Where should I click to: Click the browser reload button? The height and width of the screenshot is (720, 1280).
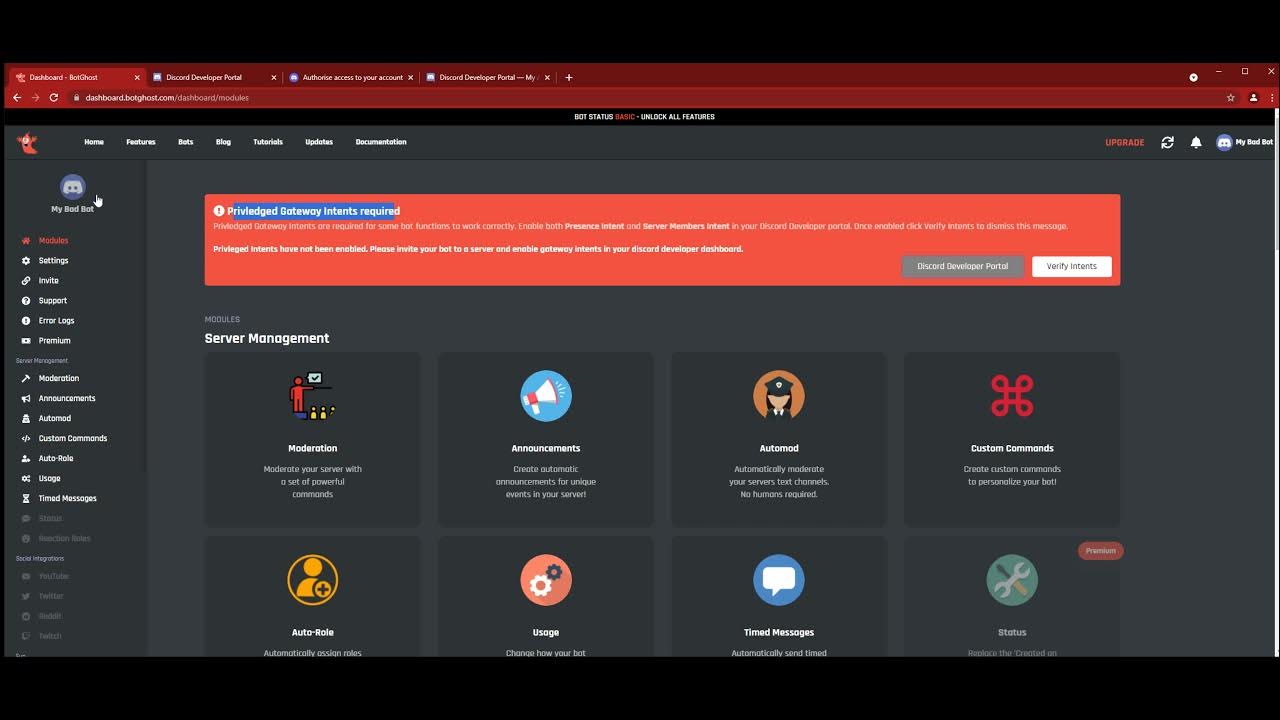(54, 97)
